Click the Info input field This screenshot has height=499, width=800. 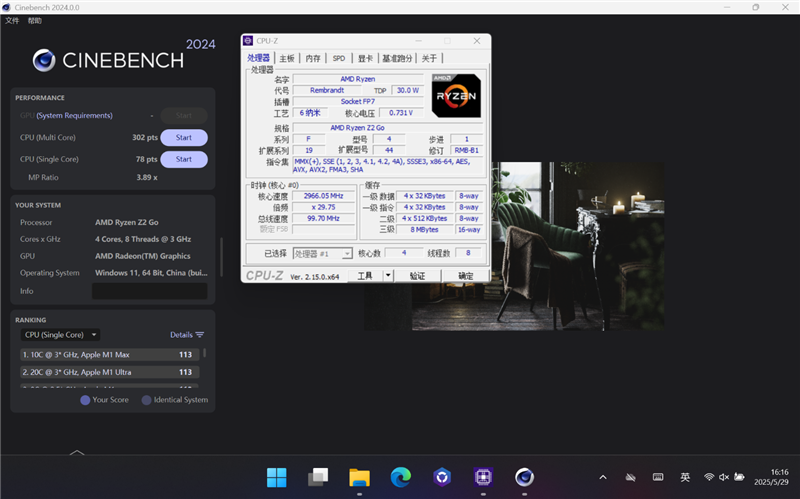click(x=149, y=291)
